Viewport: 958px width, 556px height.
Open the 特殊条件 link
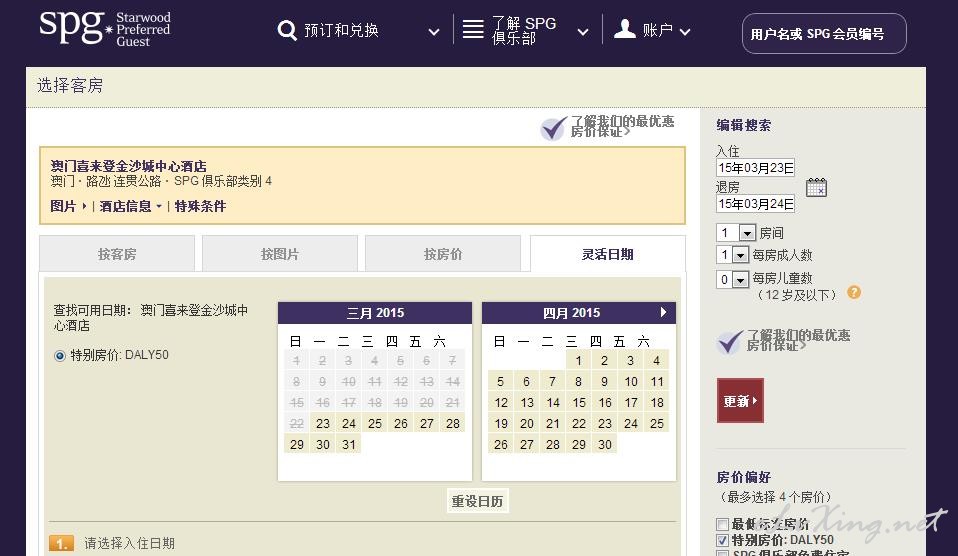(x=200, y=207)
